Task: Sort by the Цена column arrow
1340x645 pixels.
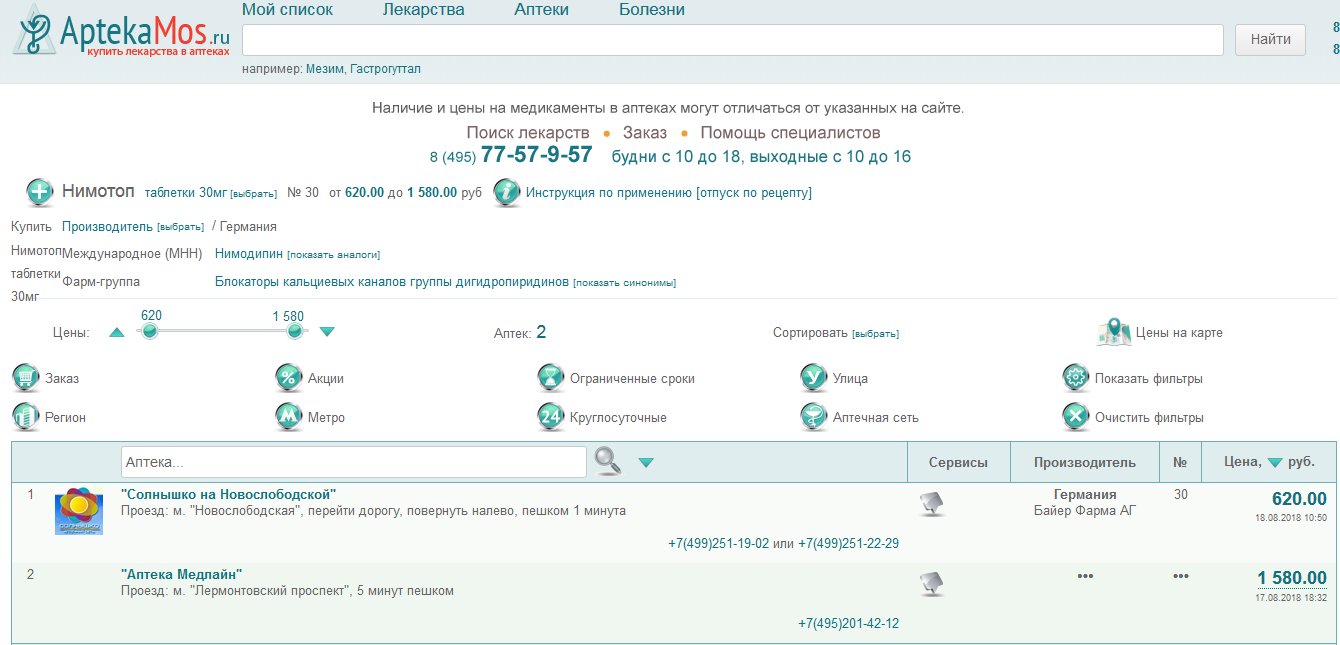Action: click(1275, 463)
